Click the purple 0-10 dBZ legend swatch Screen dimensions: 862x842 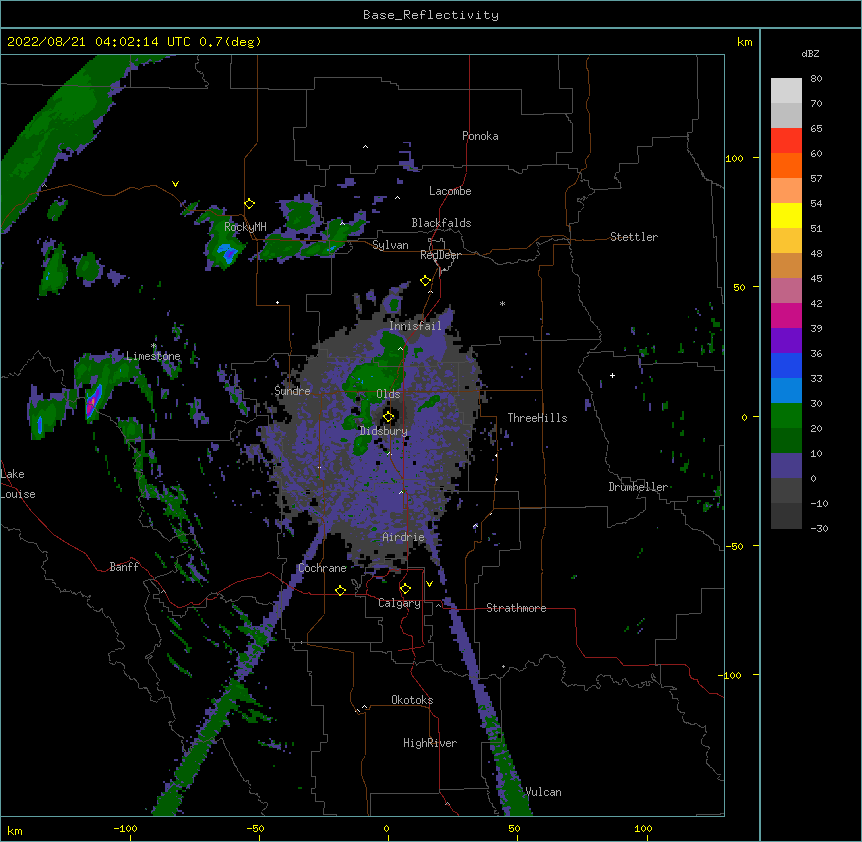click(x=786, y=466)
